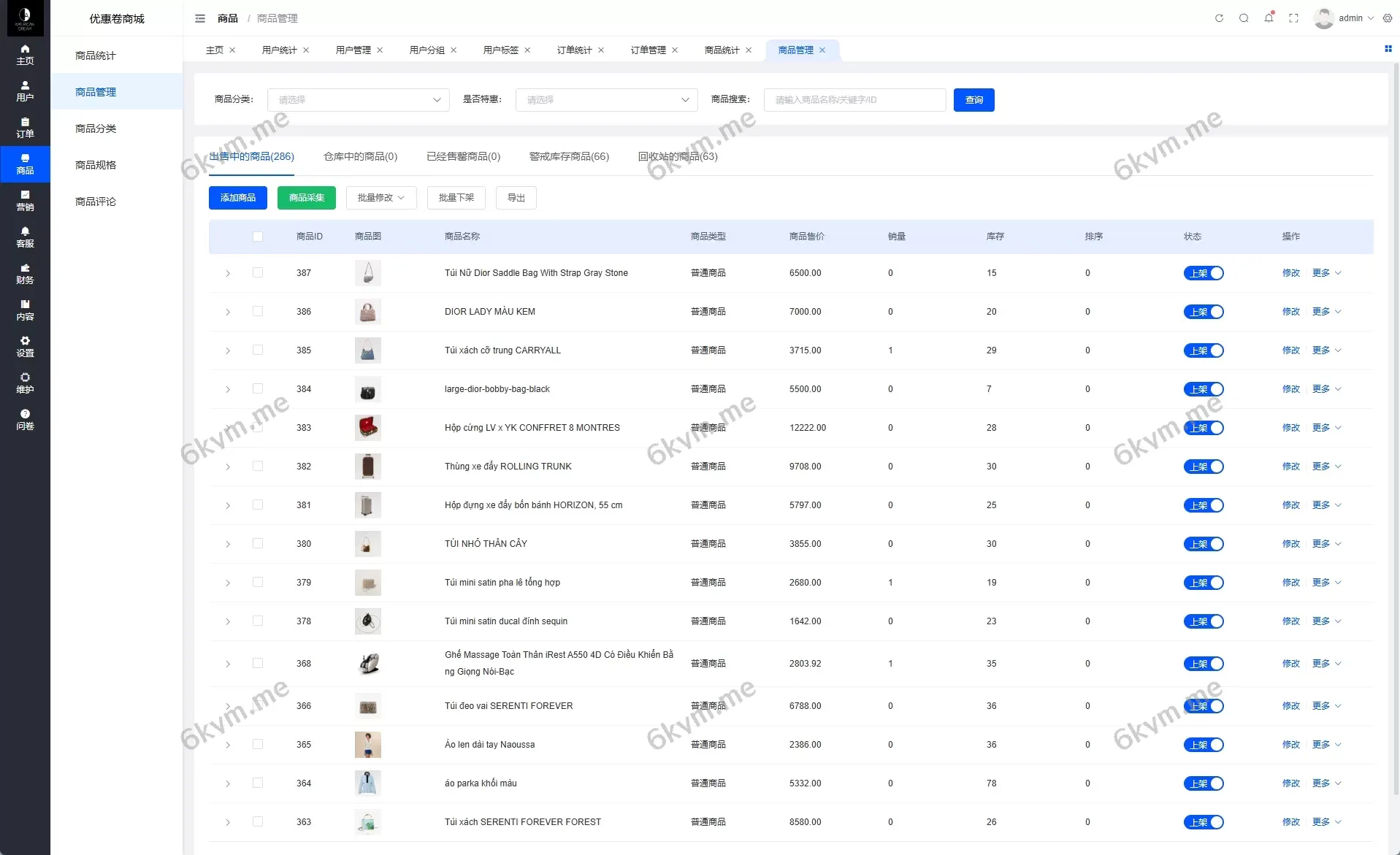Image resolution: width=1400 pixels, height=855 pixels.
Task: Close the 用户统计 tab
Action: (306, 50)
